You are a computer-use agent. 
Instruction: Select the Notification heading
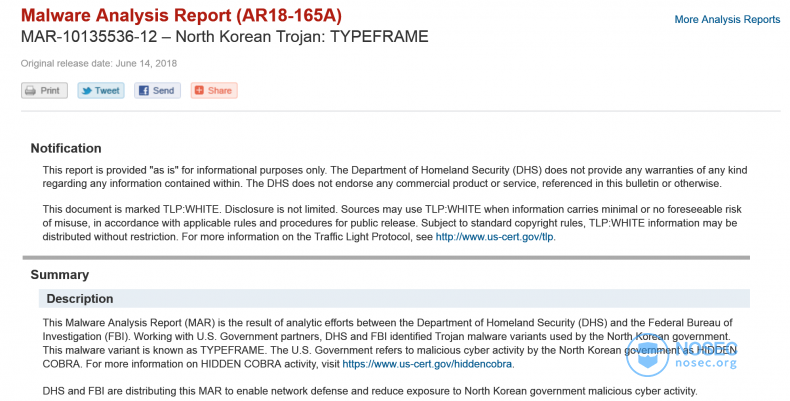tap(66, 148)
